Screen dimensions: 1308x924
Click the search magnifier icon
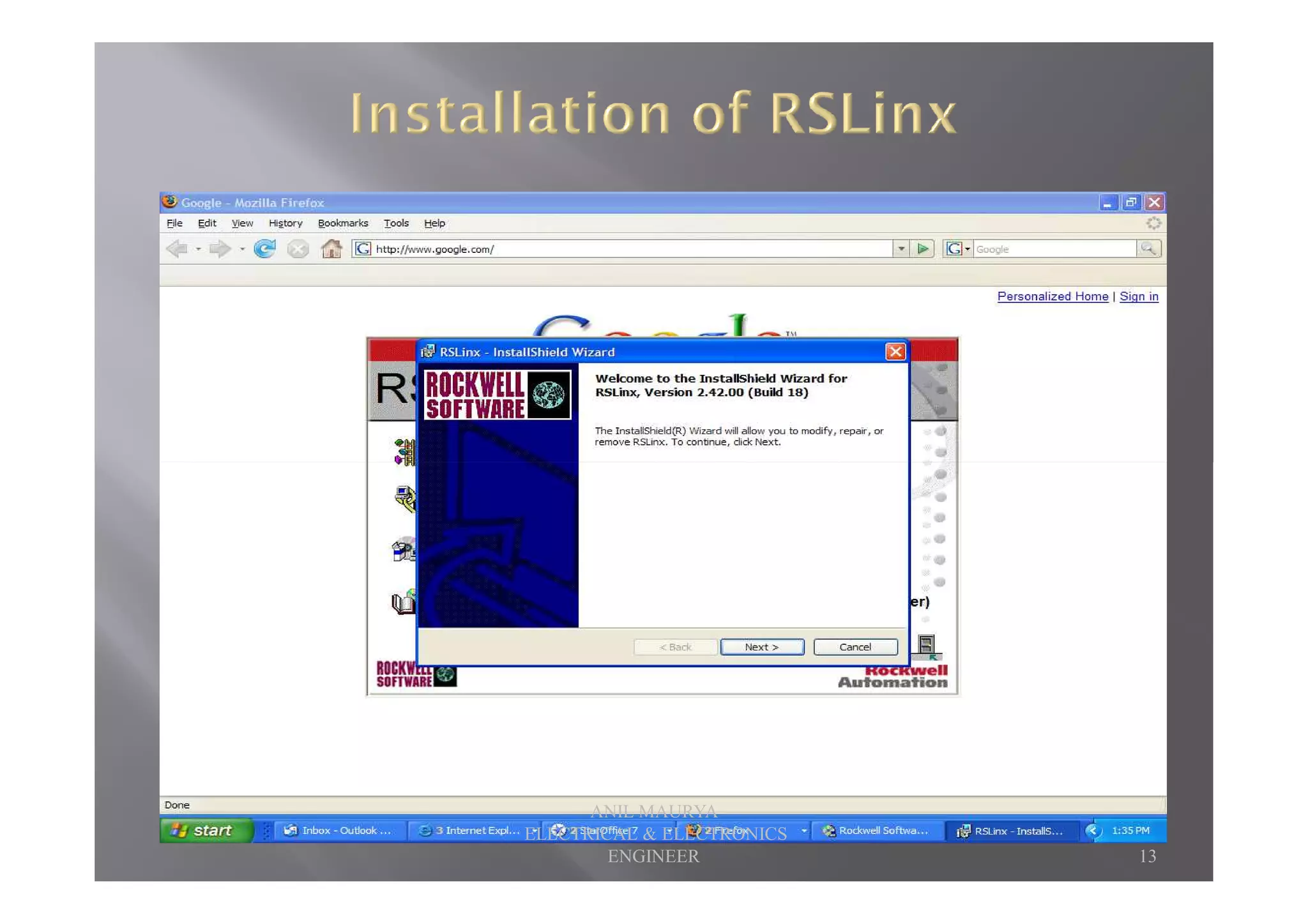pos(1148,249)
